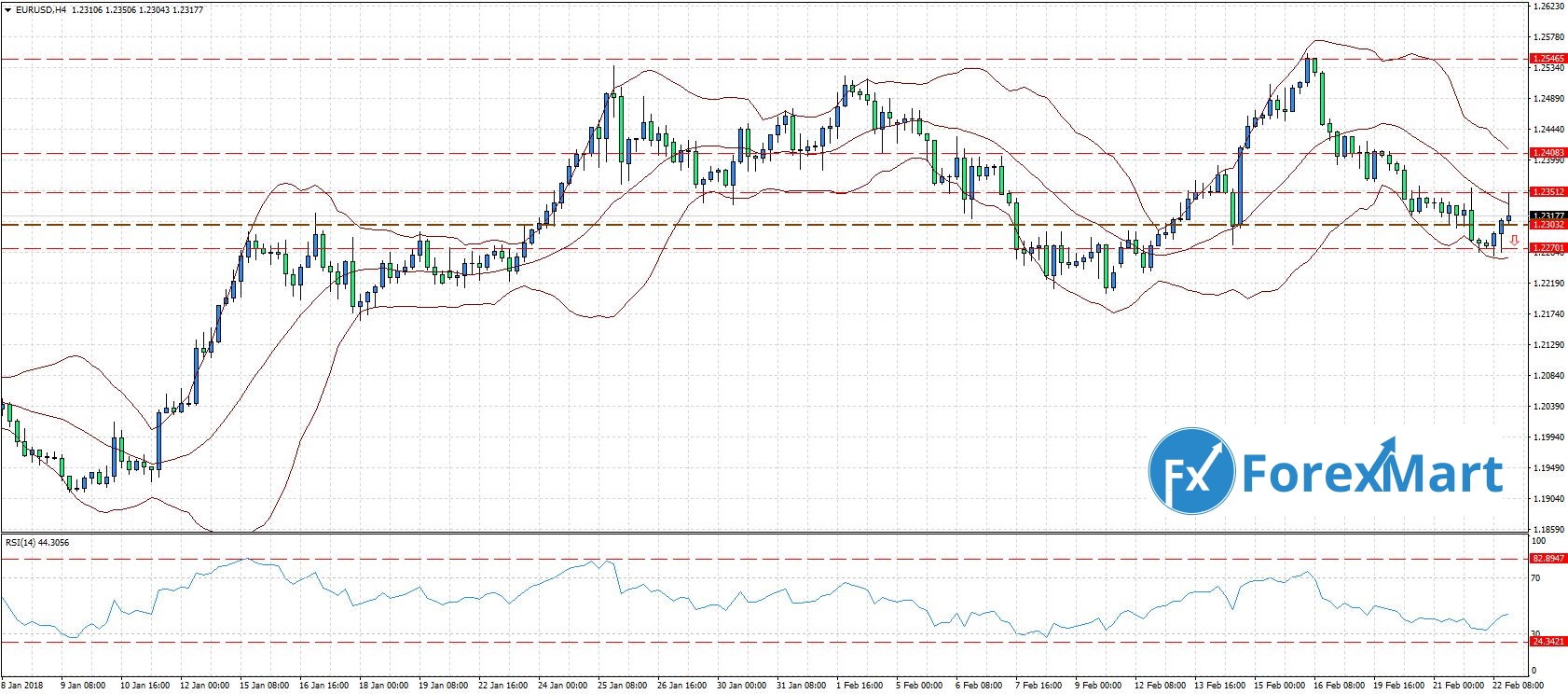Select the 1.23512 red price level label

point(1547,192)
